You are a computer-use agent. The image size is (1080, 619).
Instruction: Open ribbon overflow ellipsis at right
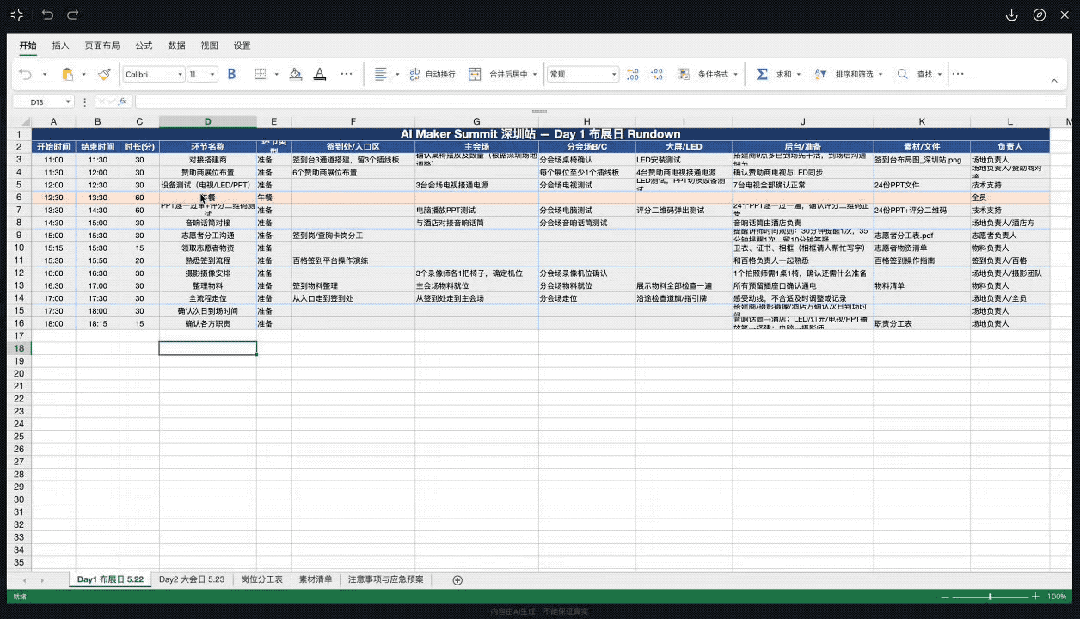(958, 74)
